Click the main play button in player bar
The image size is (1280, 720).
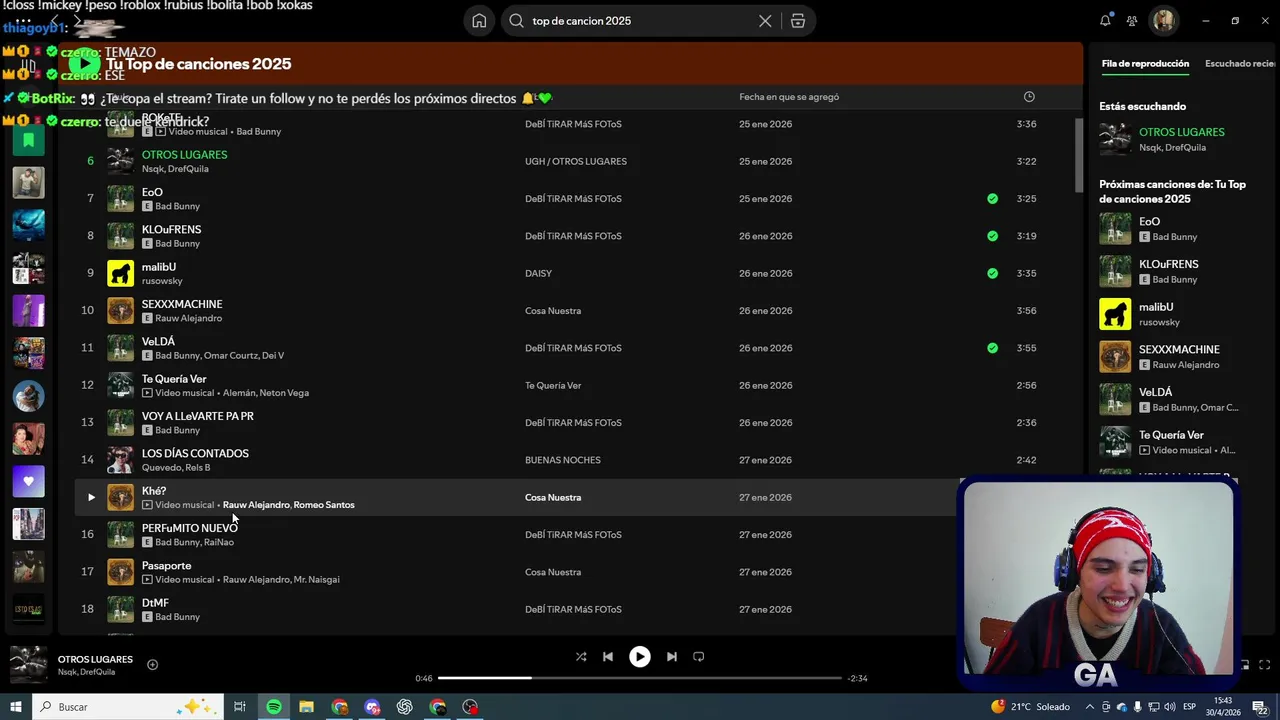640,657
